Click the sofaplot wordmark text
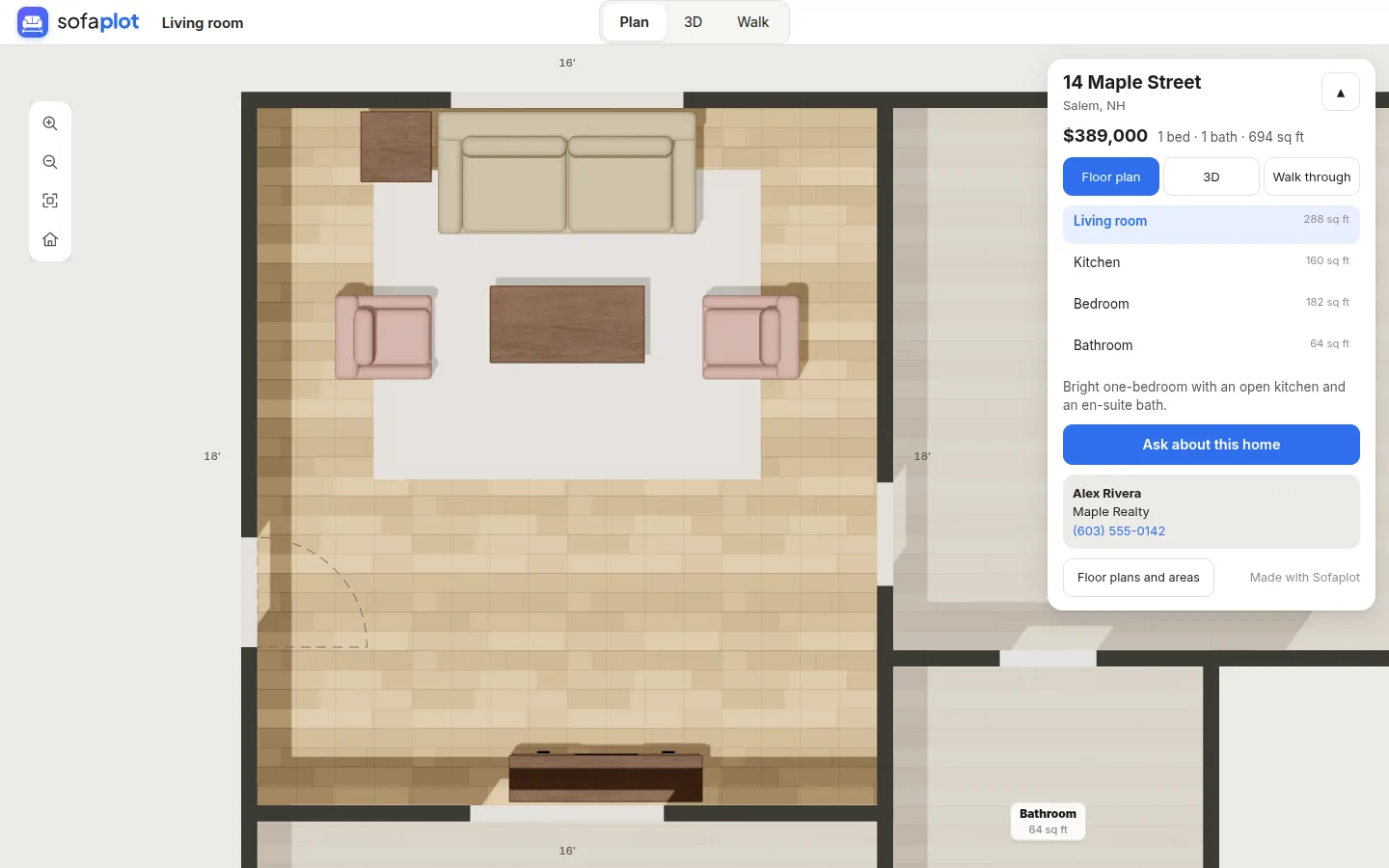 click(x=98, y=21)
